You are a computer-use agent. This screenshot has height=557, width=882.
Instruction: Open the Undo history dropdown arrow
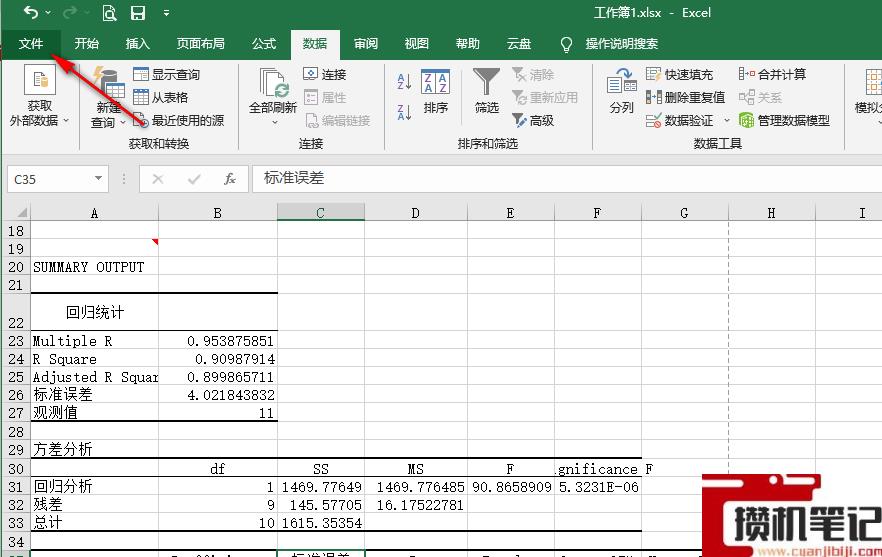click(x=48, y=12)
